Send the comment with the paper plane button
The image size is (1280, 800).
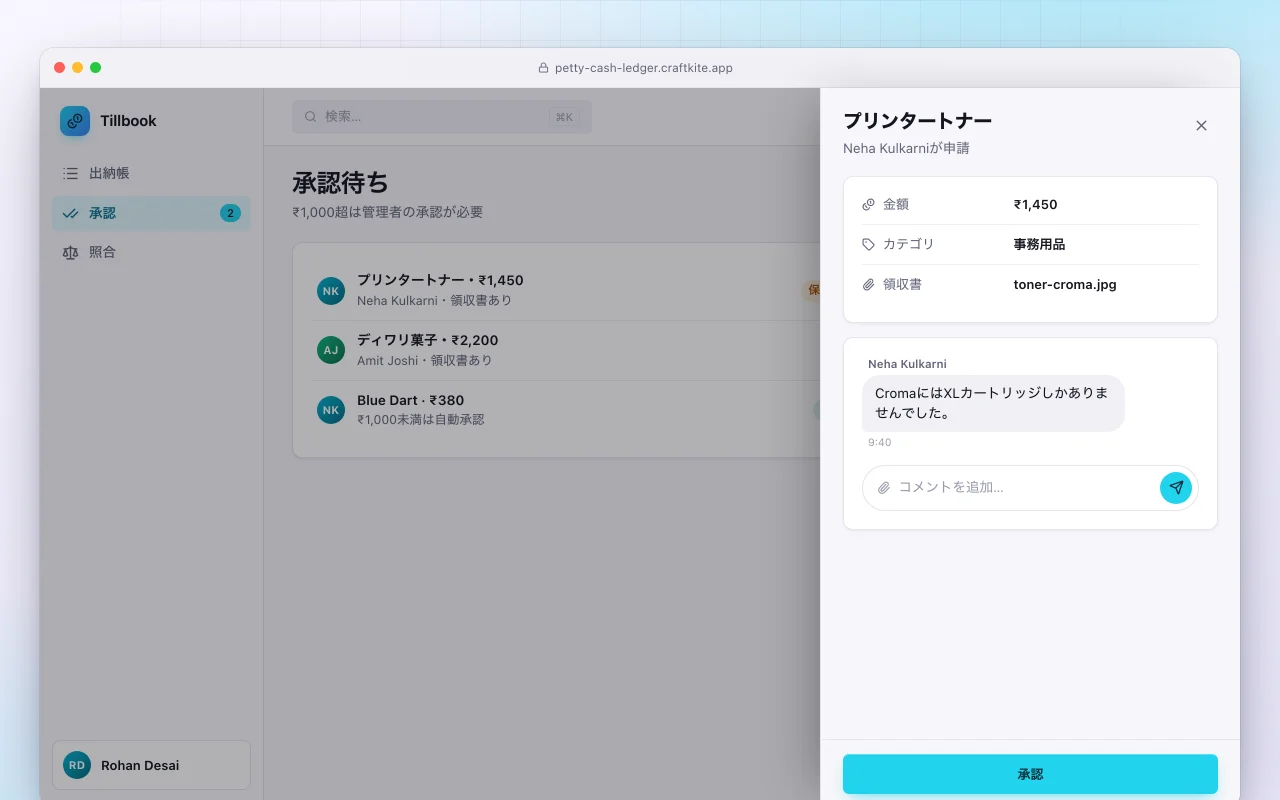coord(1176,488)
